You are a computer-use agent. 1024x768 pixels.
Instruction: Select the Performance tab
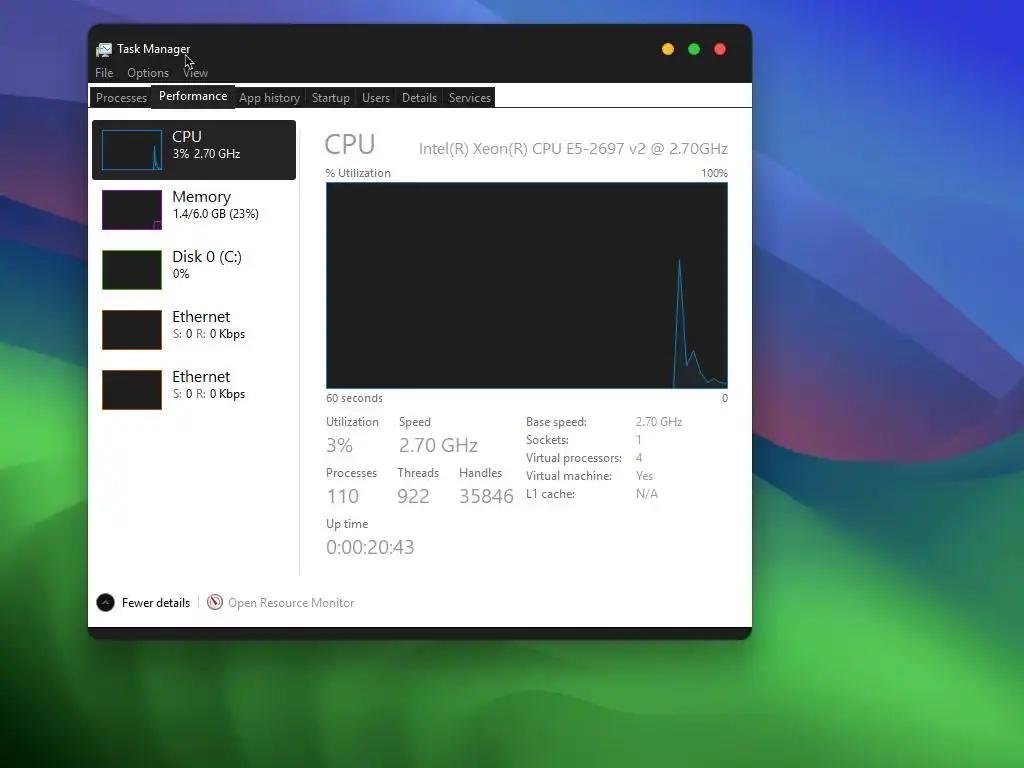(193, 96)
